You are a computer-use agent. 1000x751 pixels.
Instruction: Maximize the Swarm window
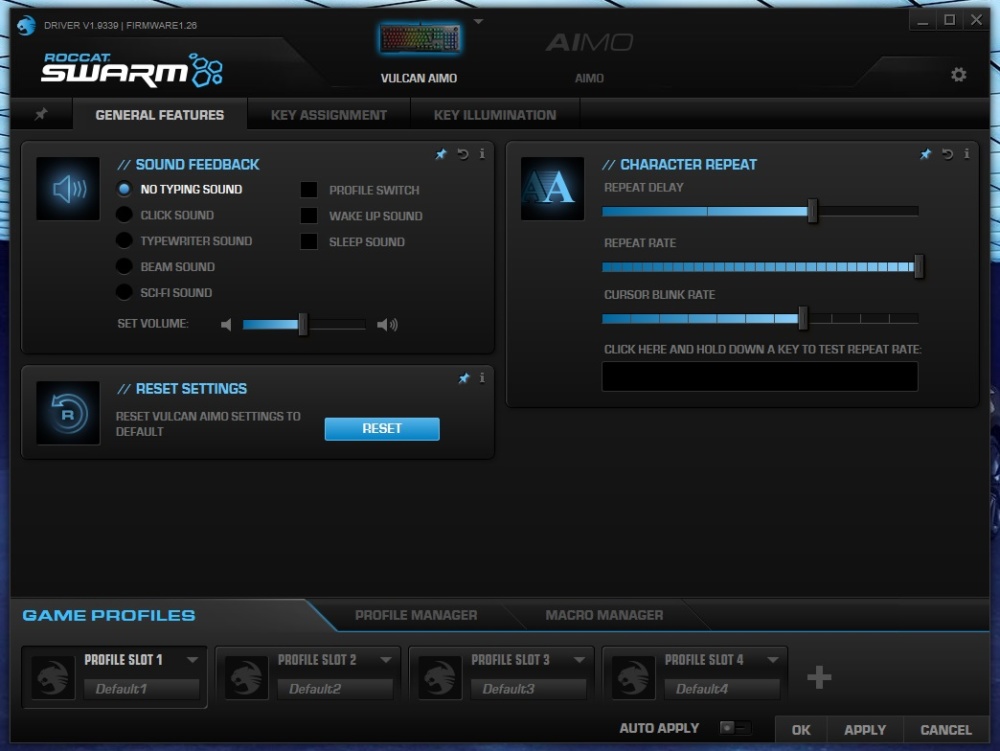[949, 20]
